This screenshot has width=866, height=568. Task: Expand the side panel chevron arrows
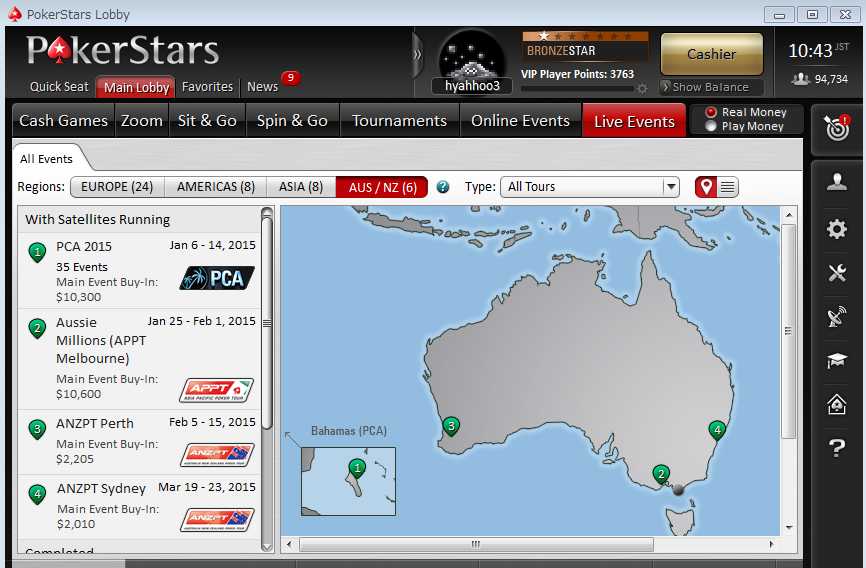(x=418, y=54)
